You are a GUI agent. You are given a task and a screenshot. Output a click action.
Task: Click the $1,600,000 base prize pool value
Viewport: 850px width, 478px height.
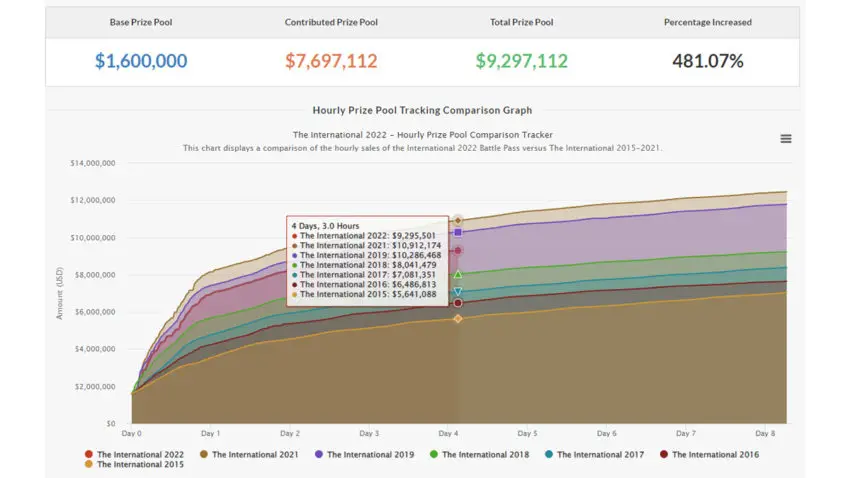pyautogui.click(x=141, y=61)
